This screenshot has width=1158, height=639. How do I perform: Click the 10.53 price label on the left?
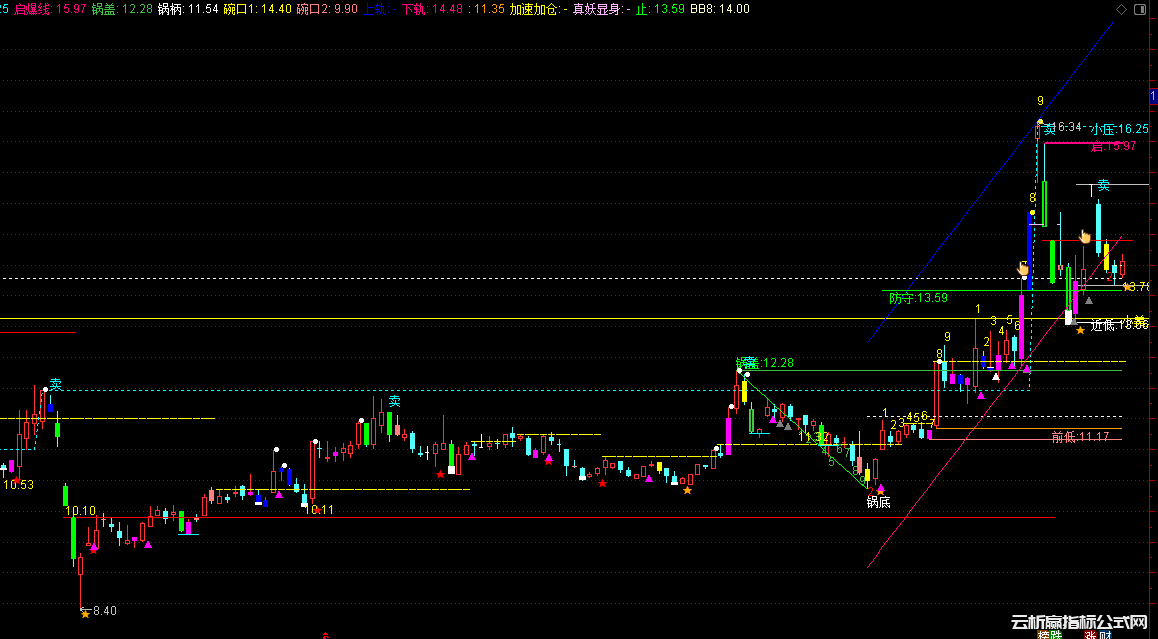18,485
